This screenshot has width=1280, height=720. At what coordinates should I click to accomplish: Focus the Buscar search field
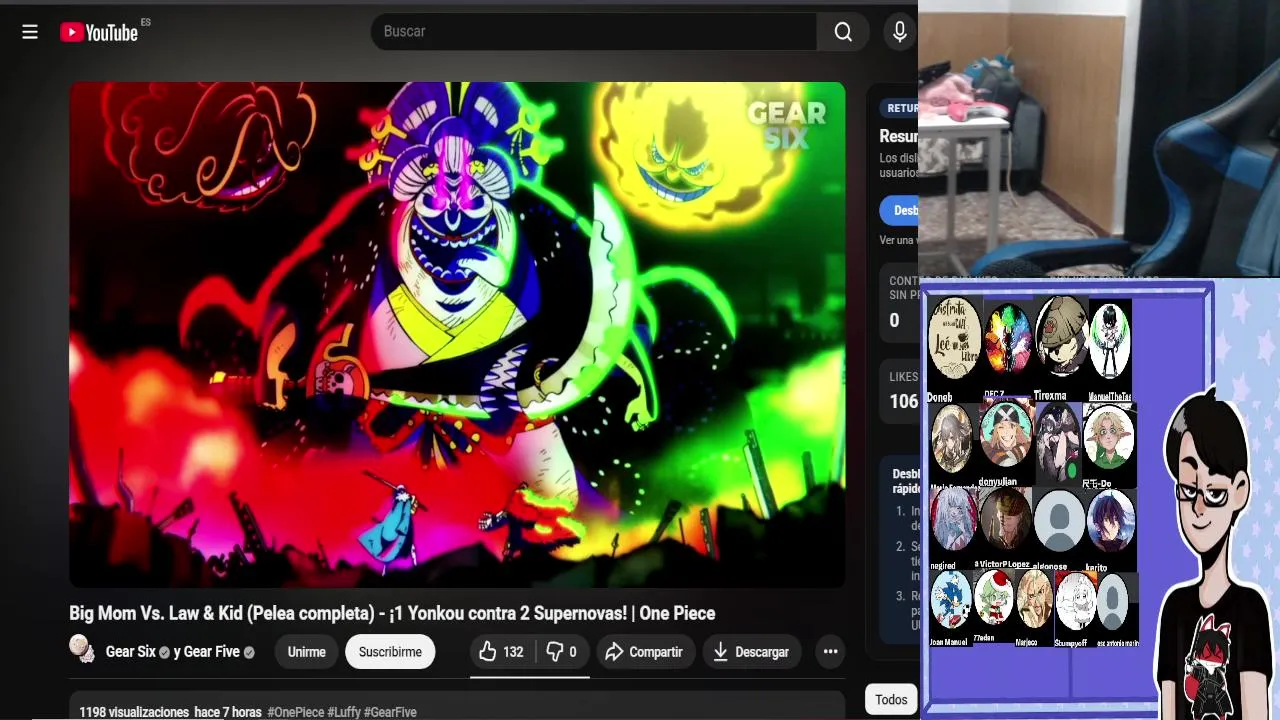click(594, 32)
